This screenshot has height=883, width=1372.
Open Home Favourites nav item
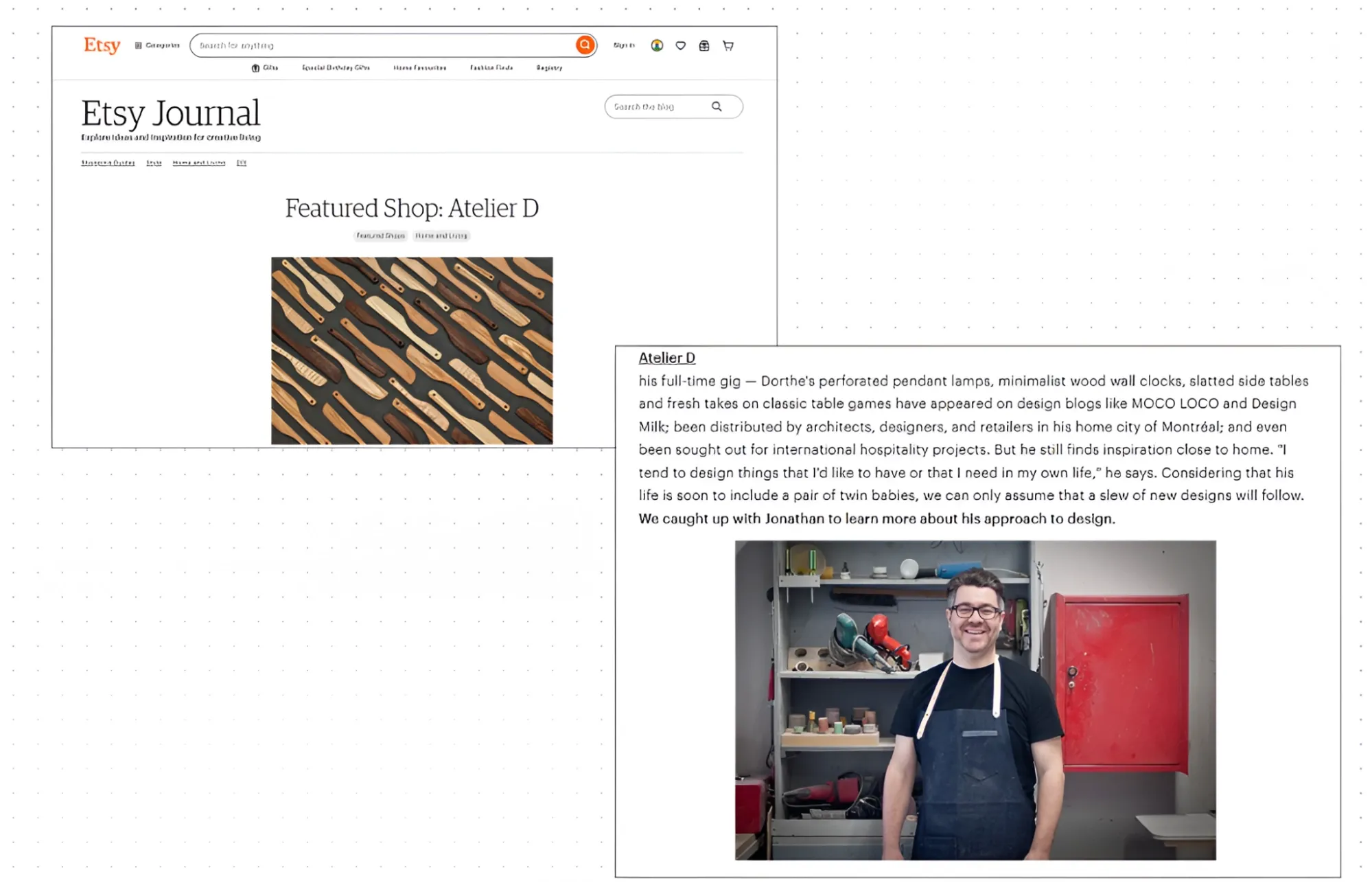pyautogui.click(x=419, y=67)
